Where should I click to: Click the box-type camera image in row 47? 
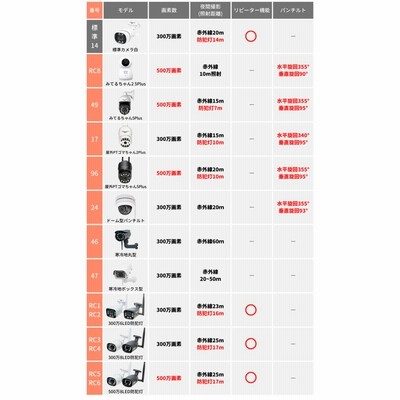pos(124,274)
